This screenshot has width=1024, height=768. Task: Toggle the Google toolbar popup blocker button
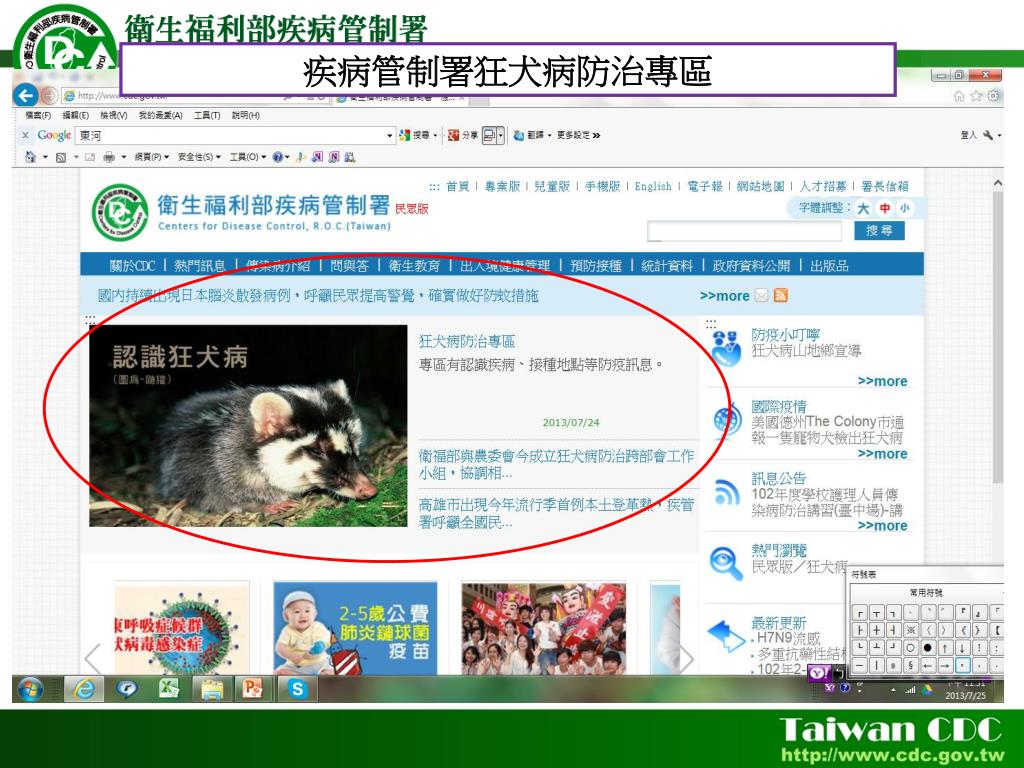(489, 135)
